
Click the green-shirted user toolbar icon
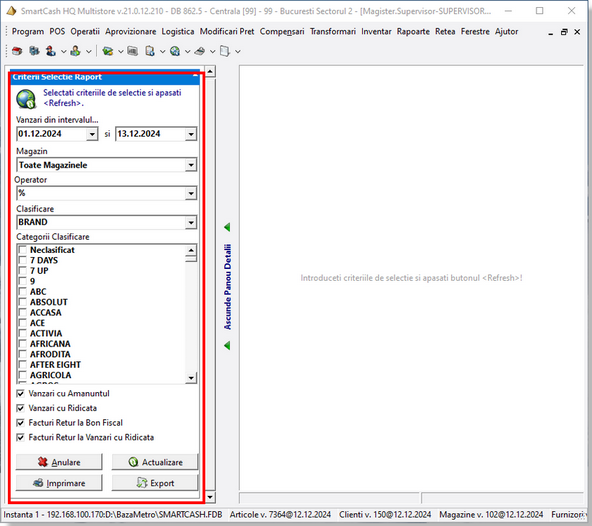point(76,51)
